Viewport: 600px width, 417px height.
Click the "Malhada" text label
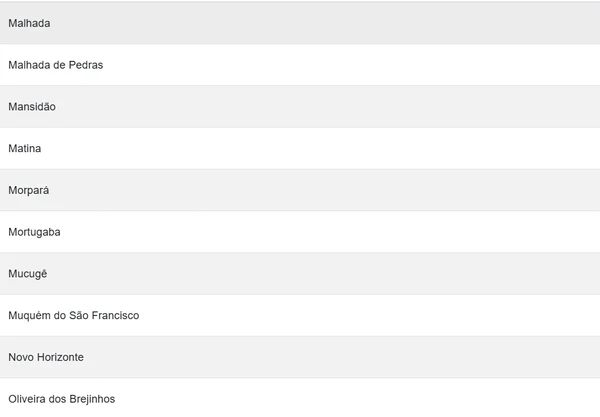[29, 23]
